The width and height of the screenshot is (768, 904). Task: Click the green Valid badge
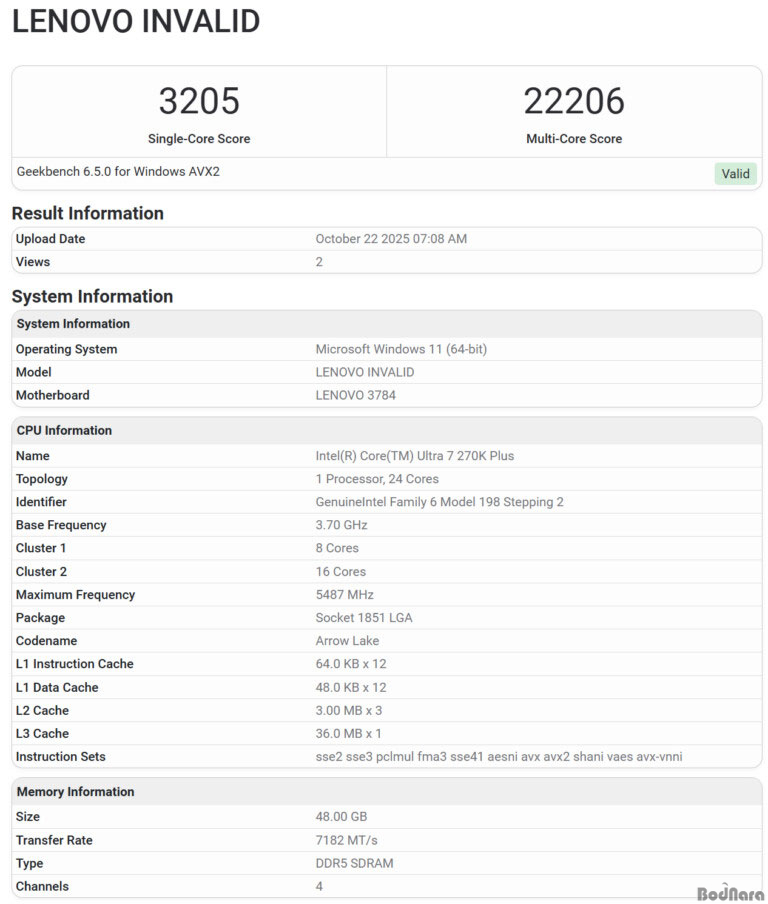point(735,173)
